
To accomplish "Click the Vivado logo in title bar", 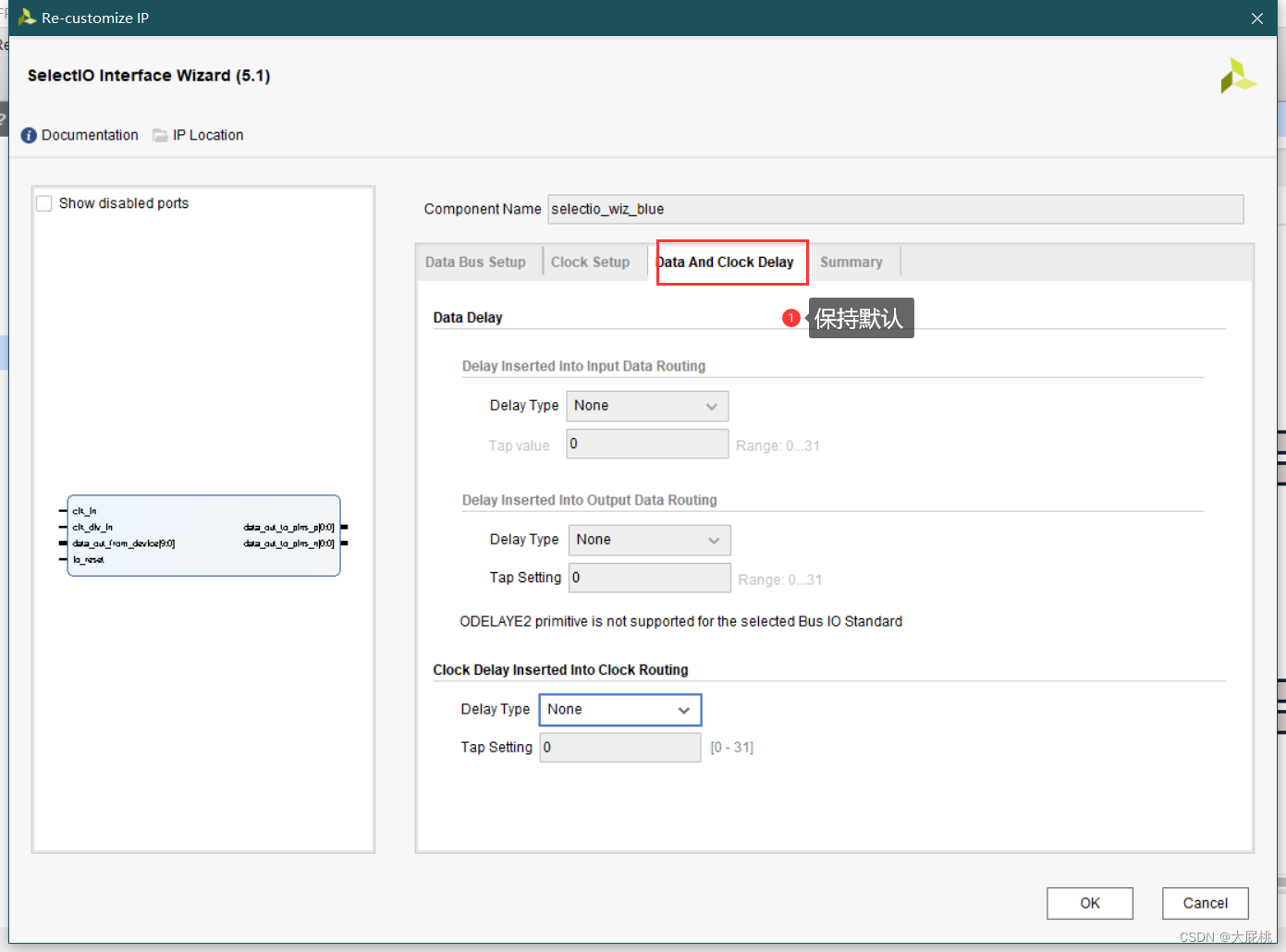I will pos(27,18).
